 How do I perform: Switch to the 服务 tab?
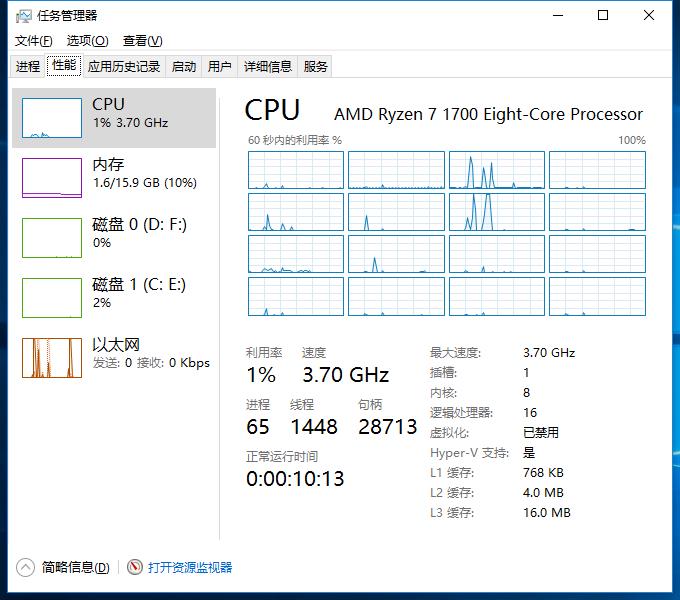[x=316, y=67]
